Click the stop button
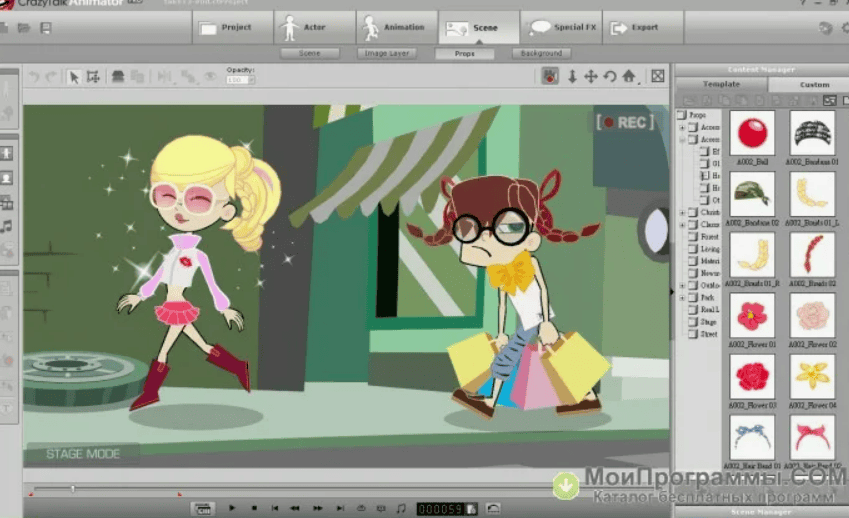Image resolution: width=849 pixels, height=518 pixels. [x=254, y=508]
